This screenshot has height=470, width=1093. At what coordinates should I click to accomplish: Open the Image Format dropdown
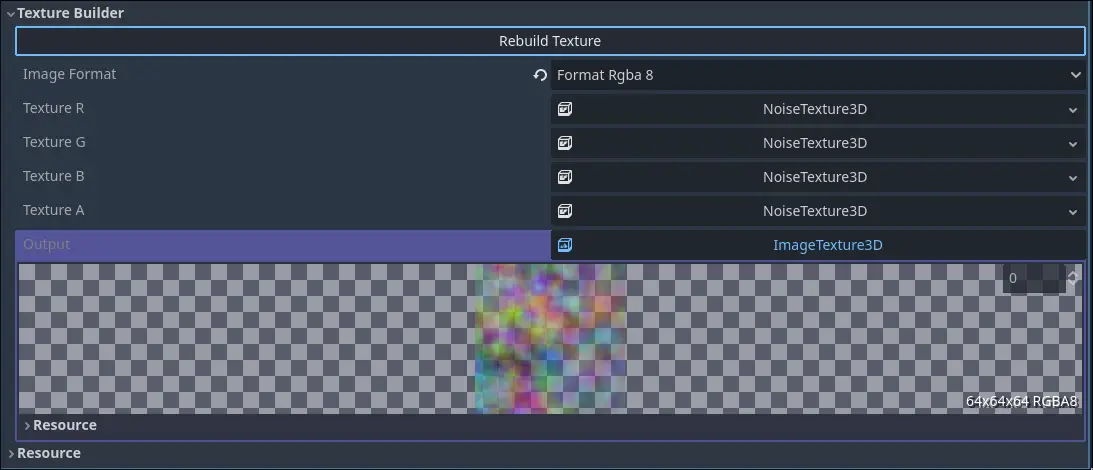818,75
